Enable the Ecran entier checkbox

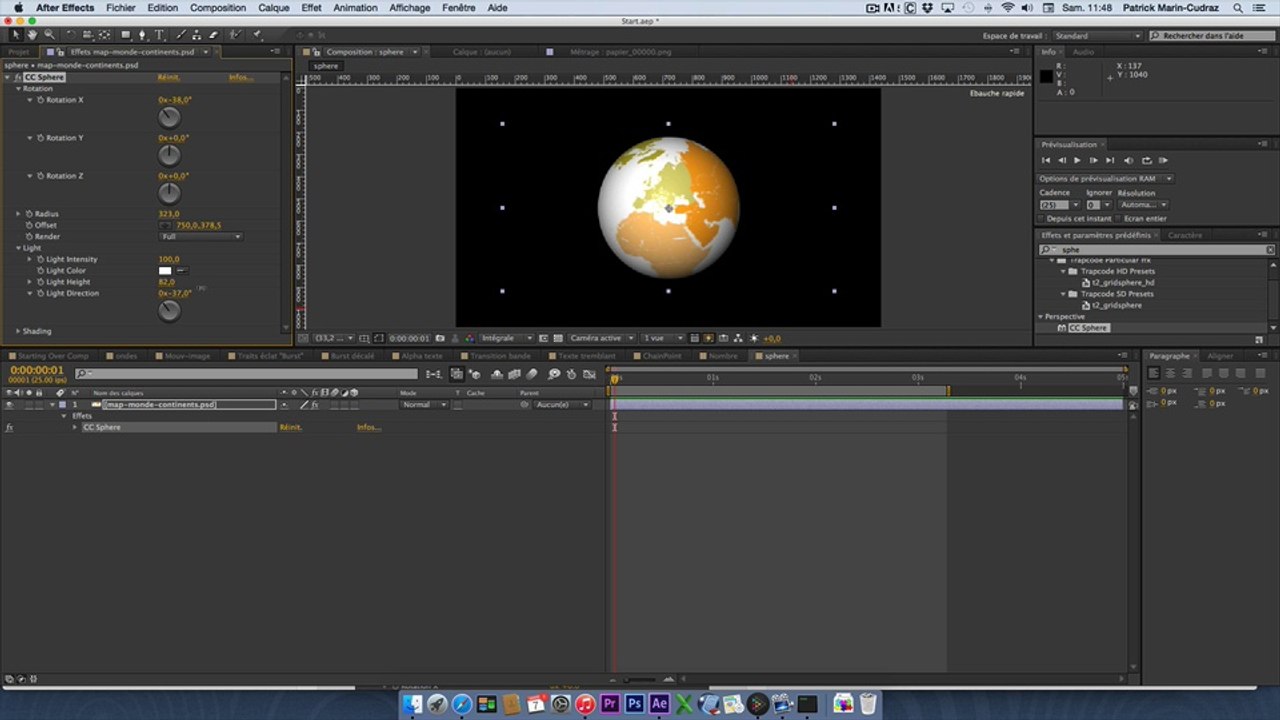pos(1119,218)
